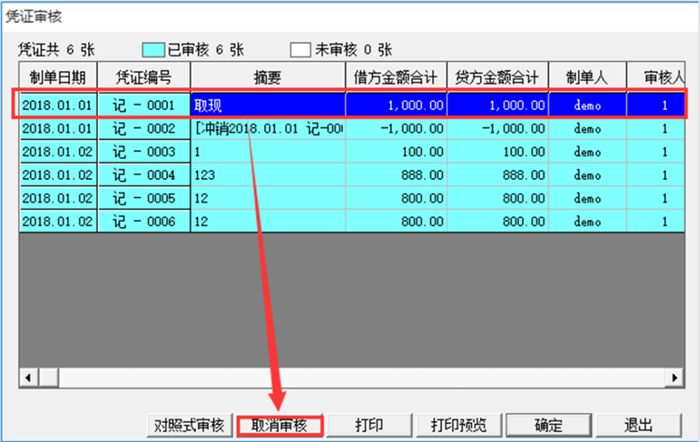The image size is (700, 442).
Task: Click the 冲销2018.01.01 summary cell
Action: coord(268,129)
